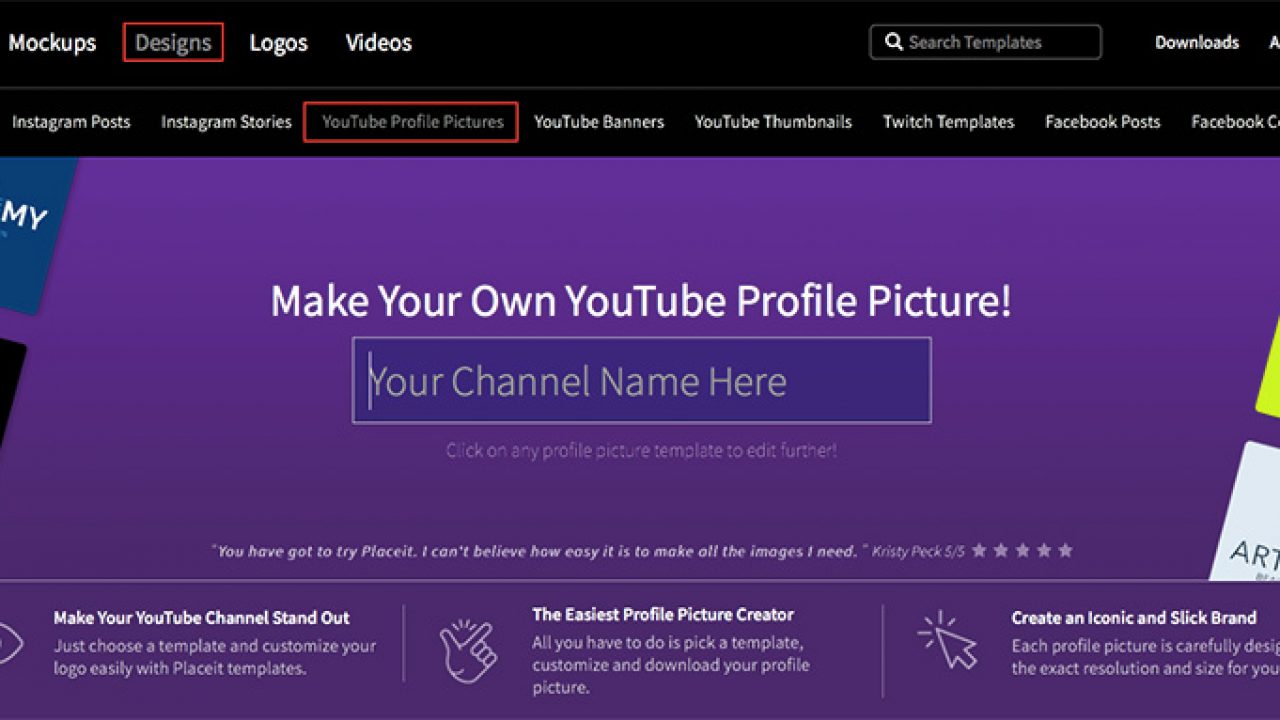Switch to YouTube Banners category
This screenshot has height=720, width=1280.
tap(598, 122)
